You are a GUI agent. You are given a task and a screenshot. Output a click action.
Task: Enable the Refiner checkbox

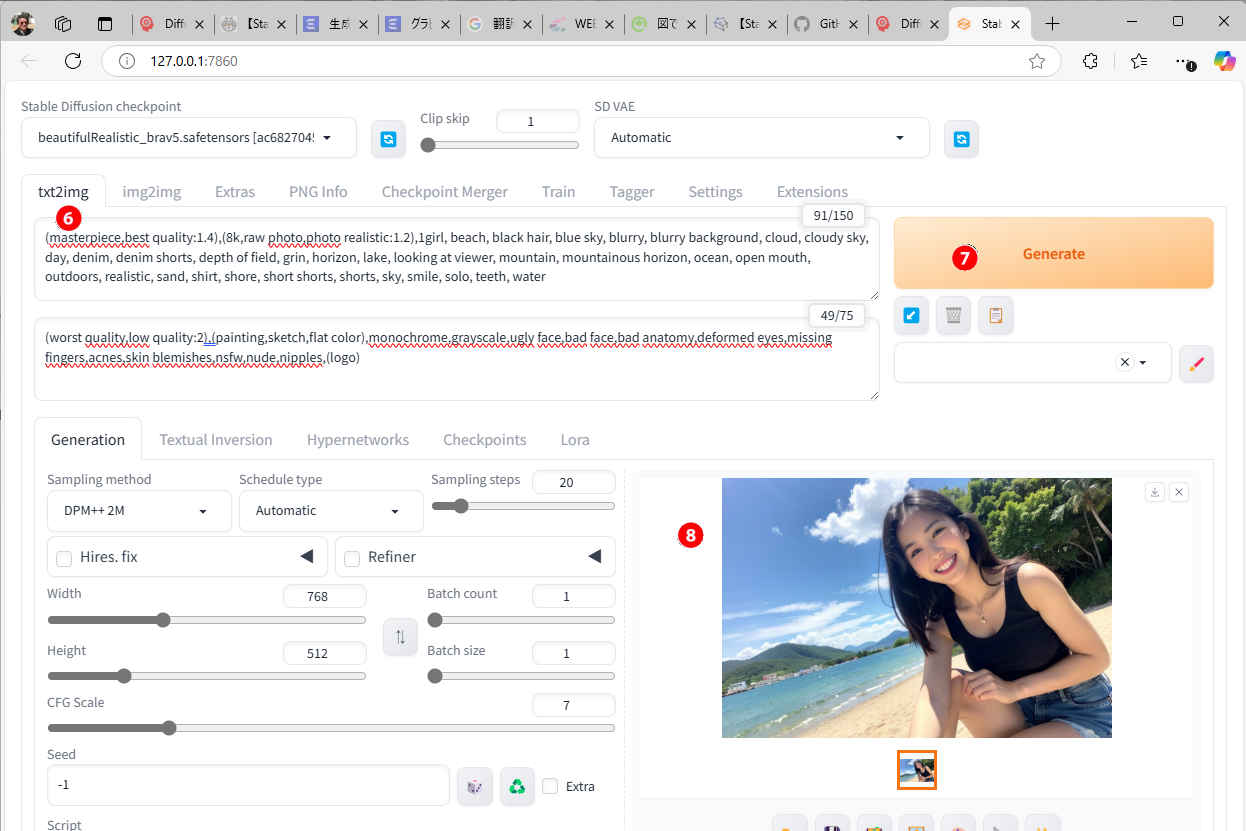click(x=352, y=558)
